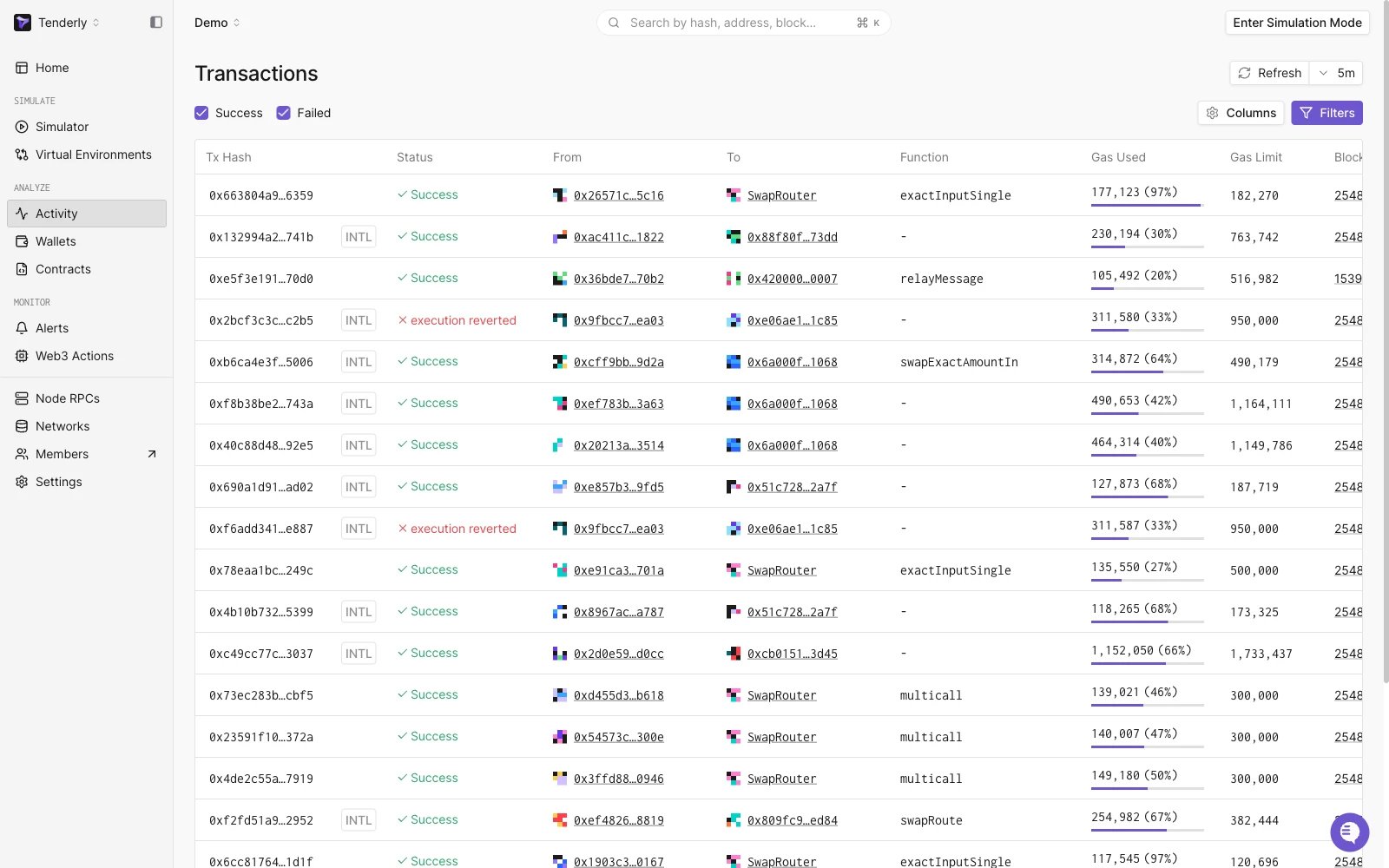This screenshot has height=868, width=1389.
Task: Click identicon of 0x51c728 in 0x690a1d91 row
Action: pyautogui.click(x=734, y=487)
